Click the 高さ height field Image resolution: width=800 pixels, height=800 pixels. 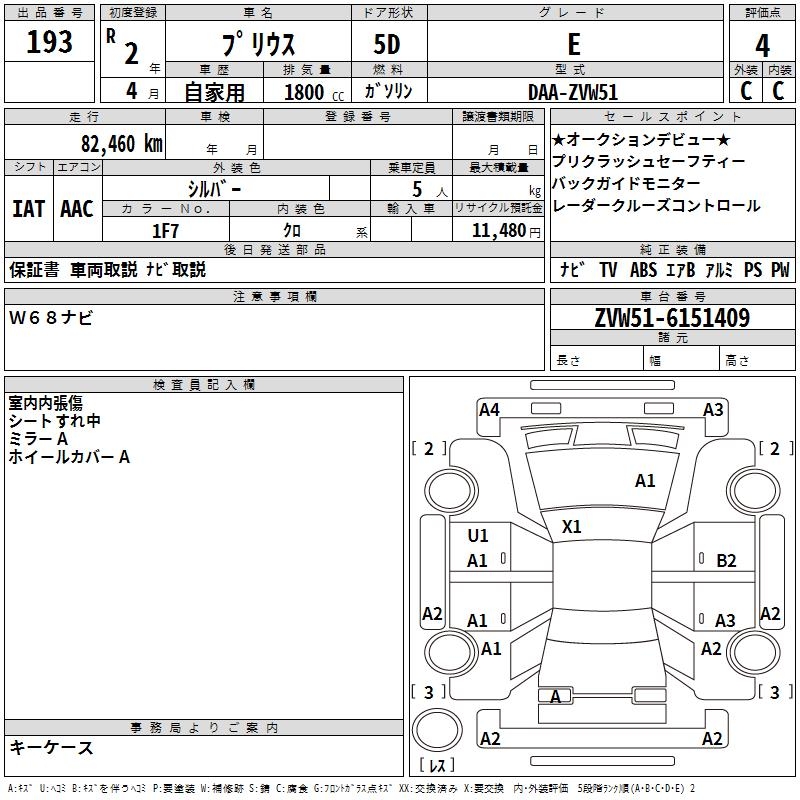758,358
